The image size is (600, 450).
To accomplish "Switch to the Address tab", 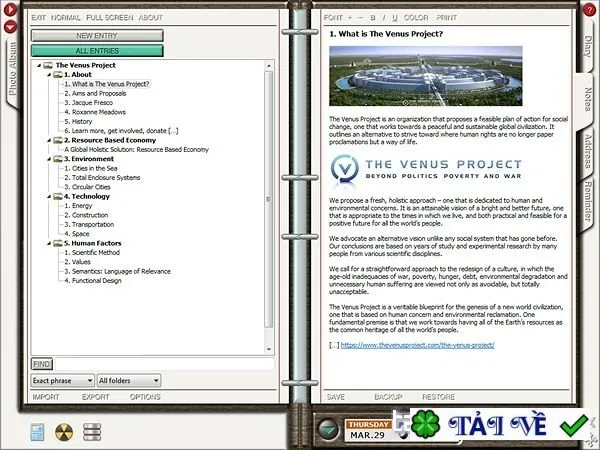I will [588, 152].
